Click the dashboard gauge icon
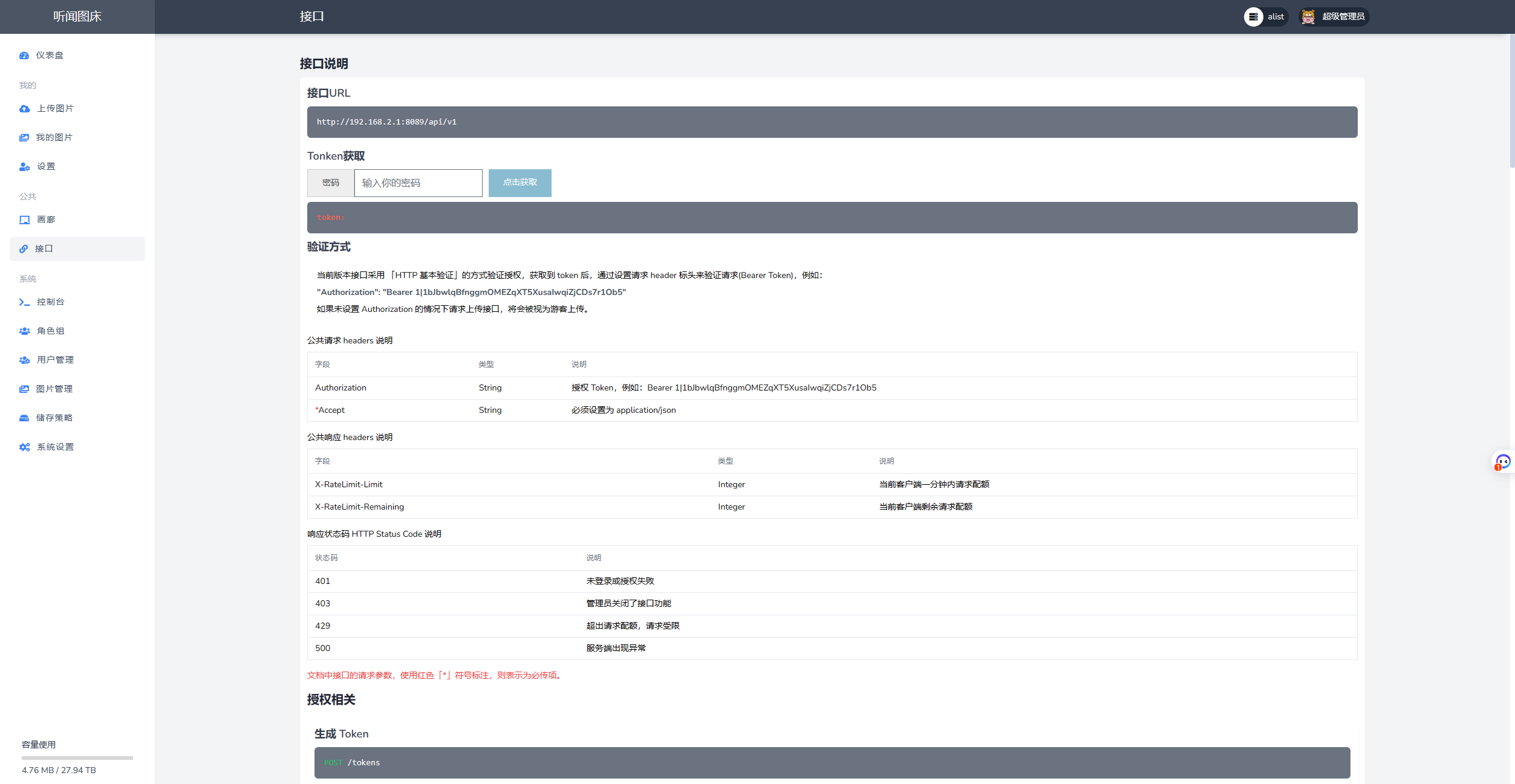 coord(24,56)
